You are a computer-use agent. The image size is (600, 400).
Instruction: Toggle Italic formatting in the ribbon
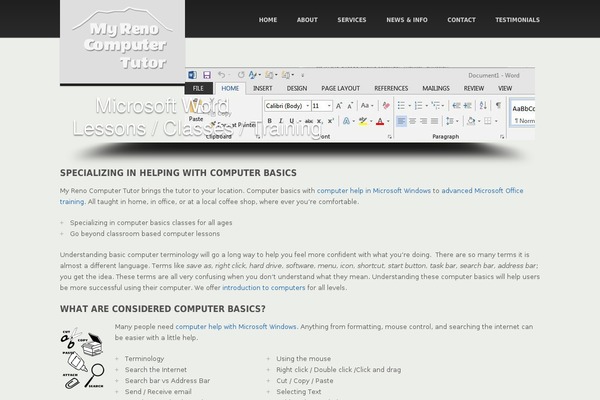[x=280, y=121]
